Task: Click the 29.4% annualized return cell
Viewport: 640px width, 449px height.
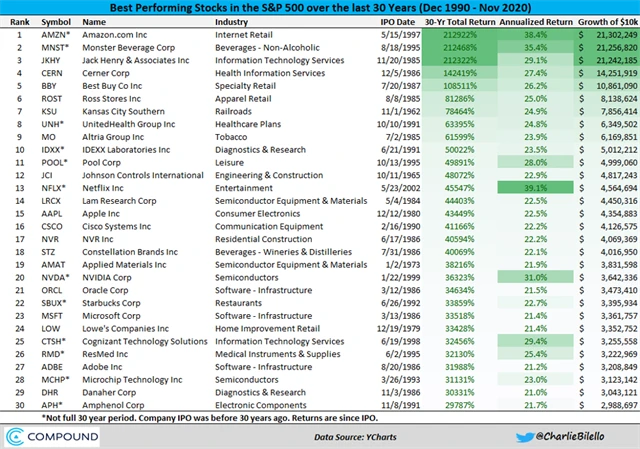Action: pyautogui.click(x=536, y=341)
